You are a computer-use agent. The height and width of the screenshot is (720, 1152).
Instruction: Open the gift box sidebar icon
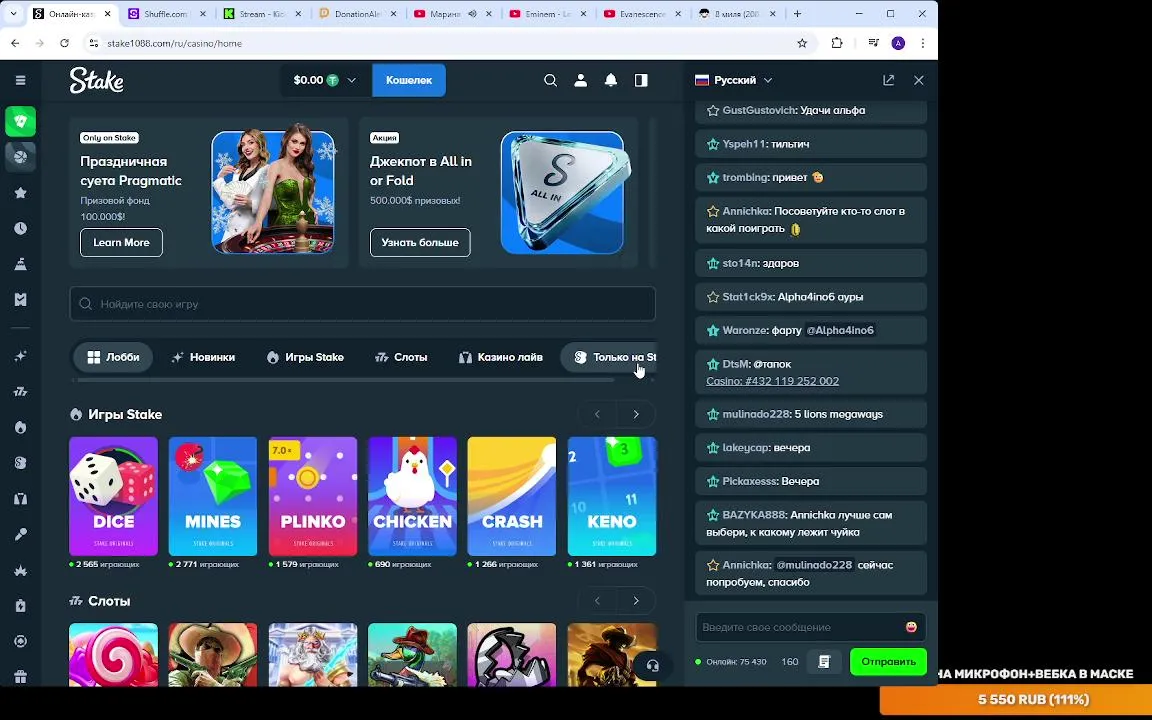(21, 677)
